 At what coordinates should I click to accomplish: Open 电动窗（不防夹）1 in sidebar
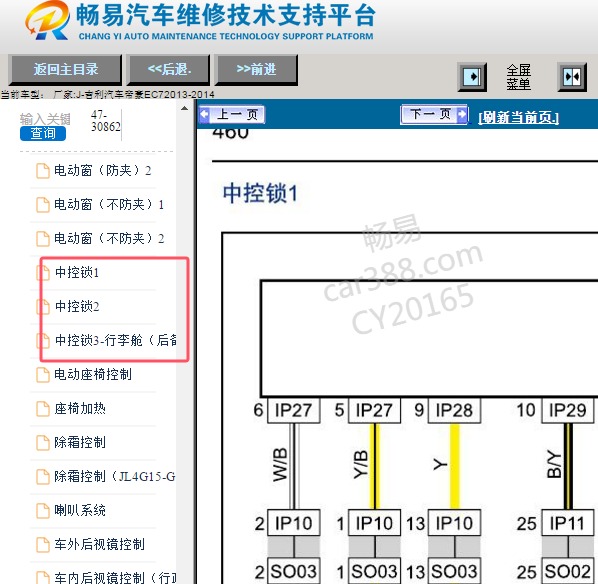pyautogui.click(x=109, y=204)
